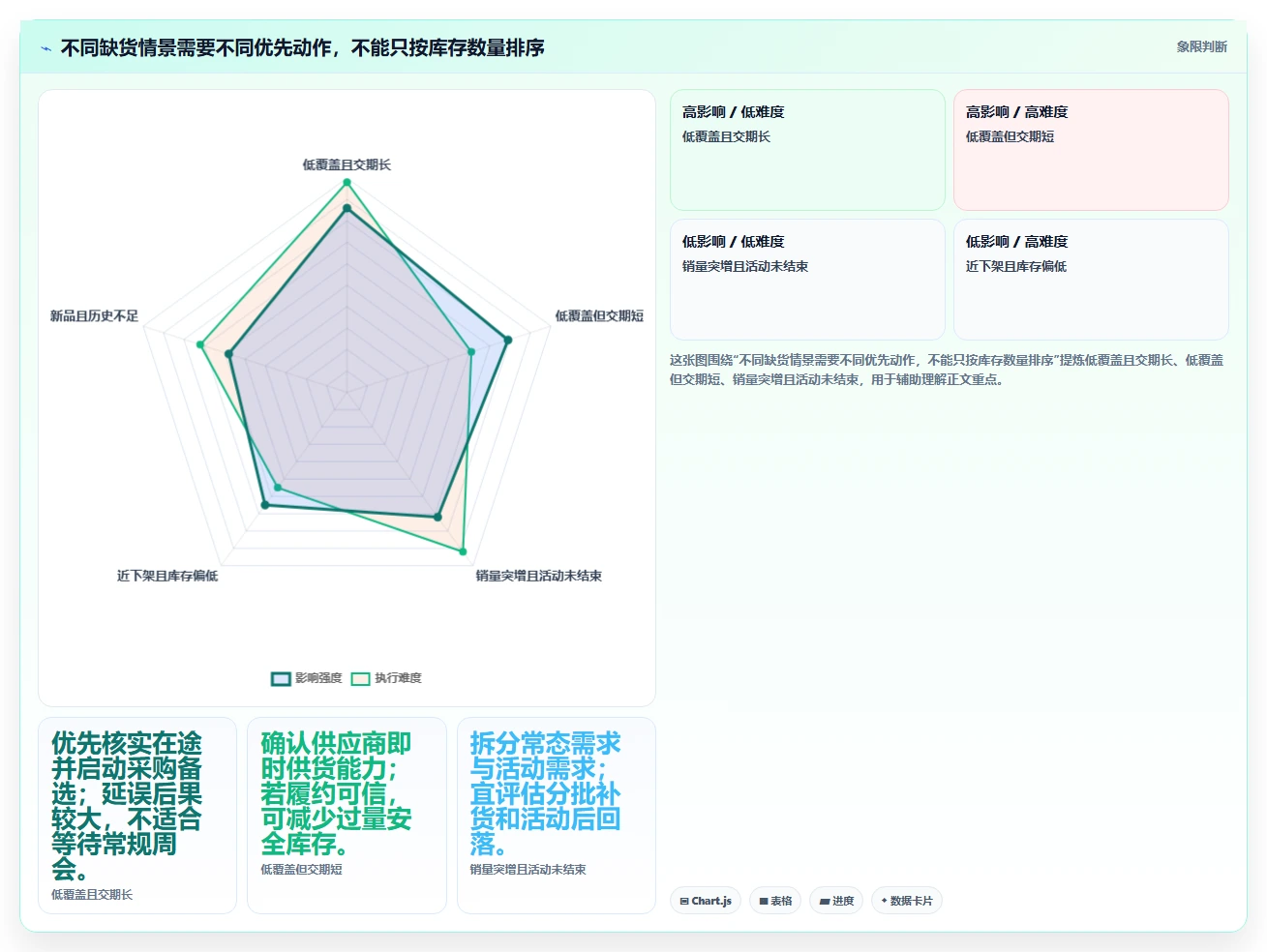This screenshot has height=952, width=1267.
Task: Click 执行难度 point on 销量突增且活动未结束 axis
Action: coord(463,551)
